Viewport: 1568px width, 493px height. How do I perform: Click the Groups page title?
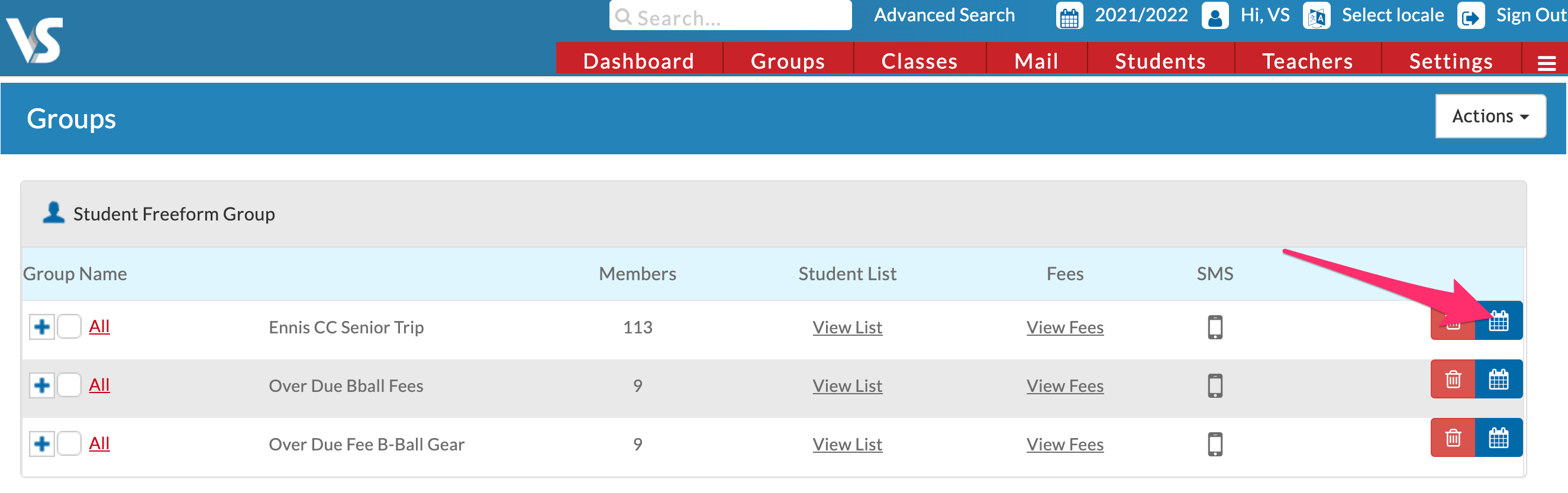tap(71, 119)
